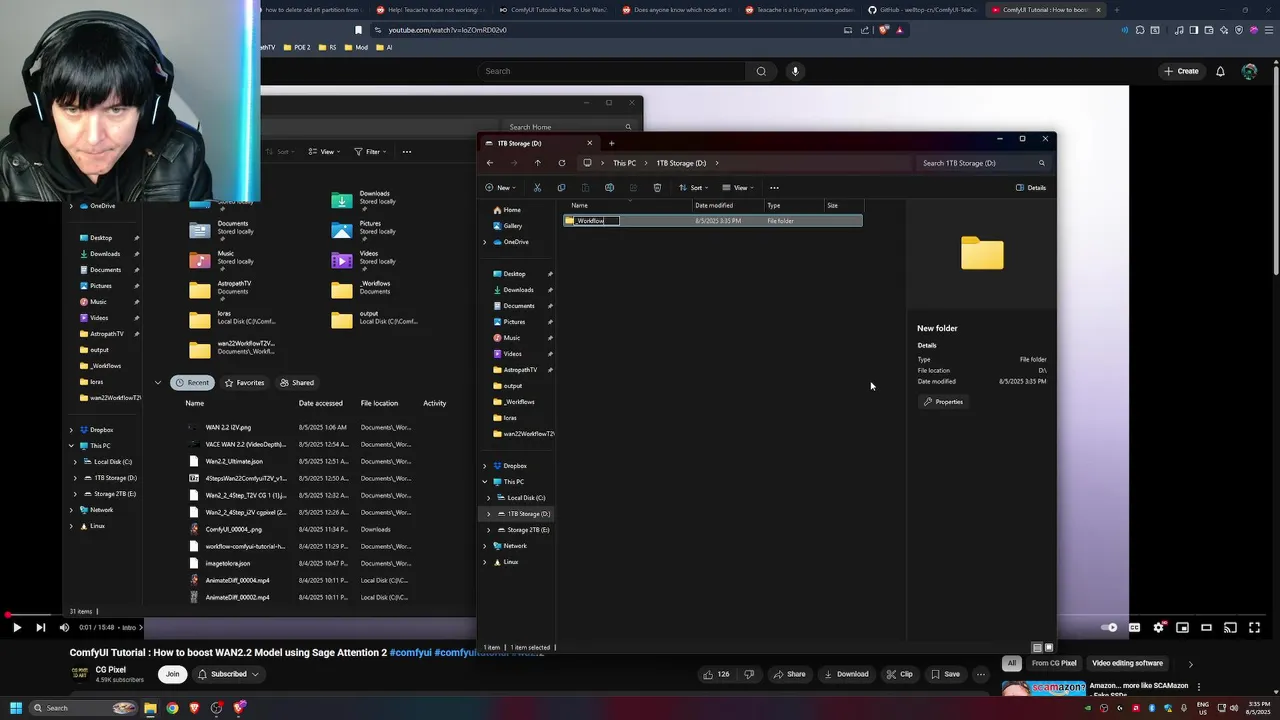Switch to large thumbnails view in status bar
The width and height of the screenshot is (1280, 720).
(x=1048, y=648)
